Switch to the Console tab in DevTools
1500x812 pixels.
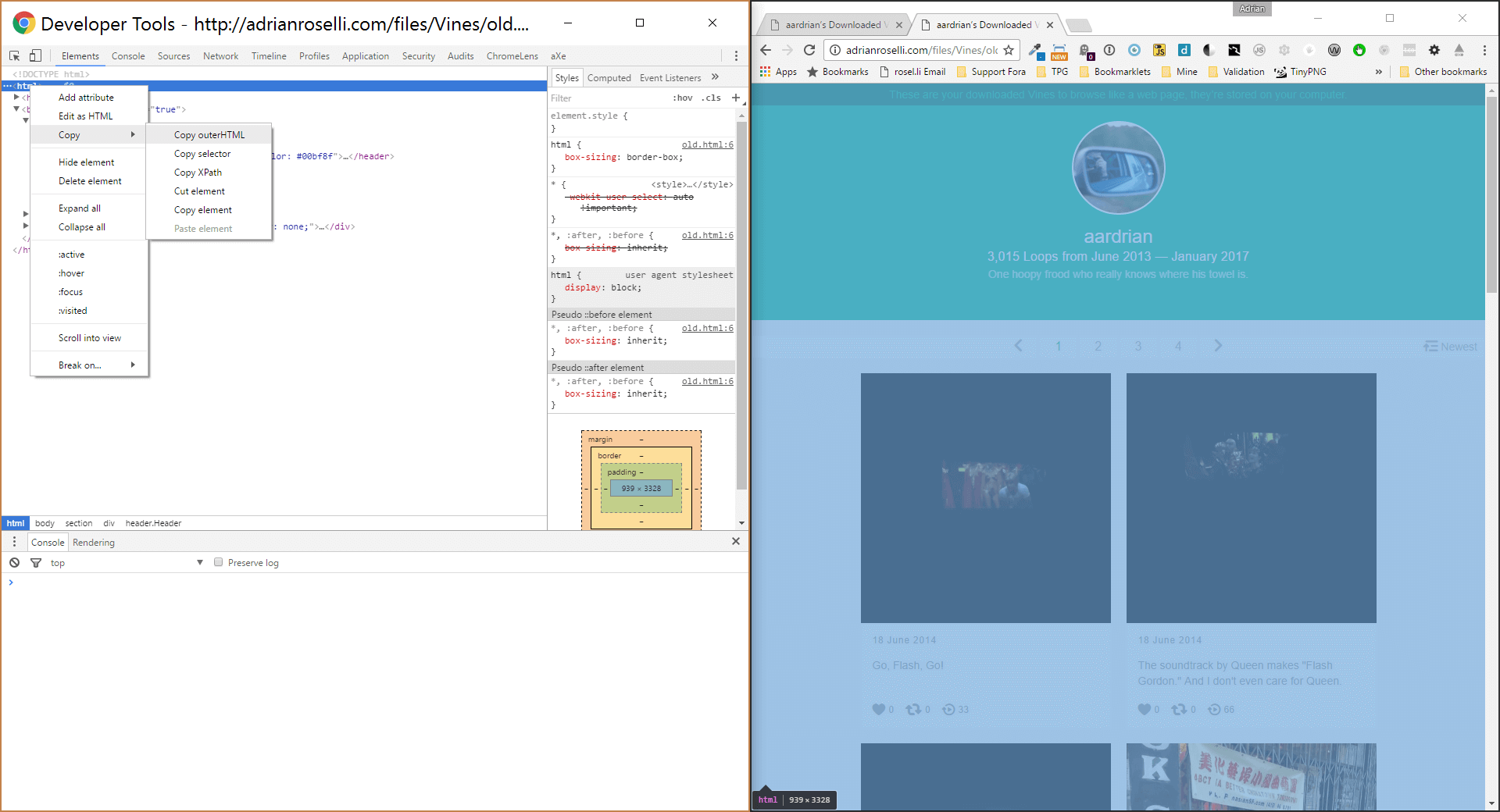(x=128, y=56)
